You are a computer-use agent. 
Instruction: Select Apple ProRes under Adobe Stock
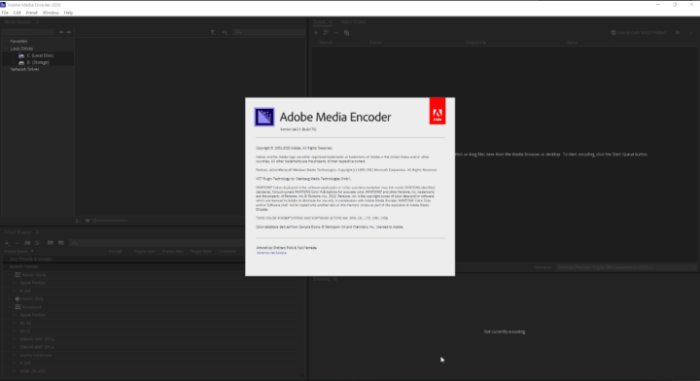(32, 283)
